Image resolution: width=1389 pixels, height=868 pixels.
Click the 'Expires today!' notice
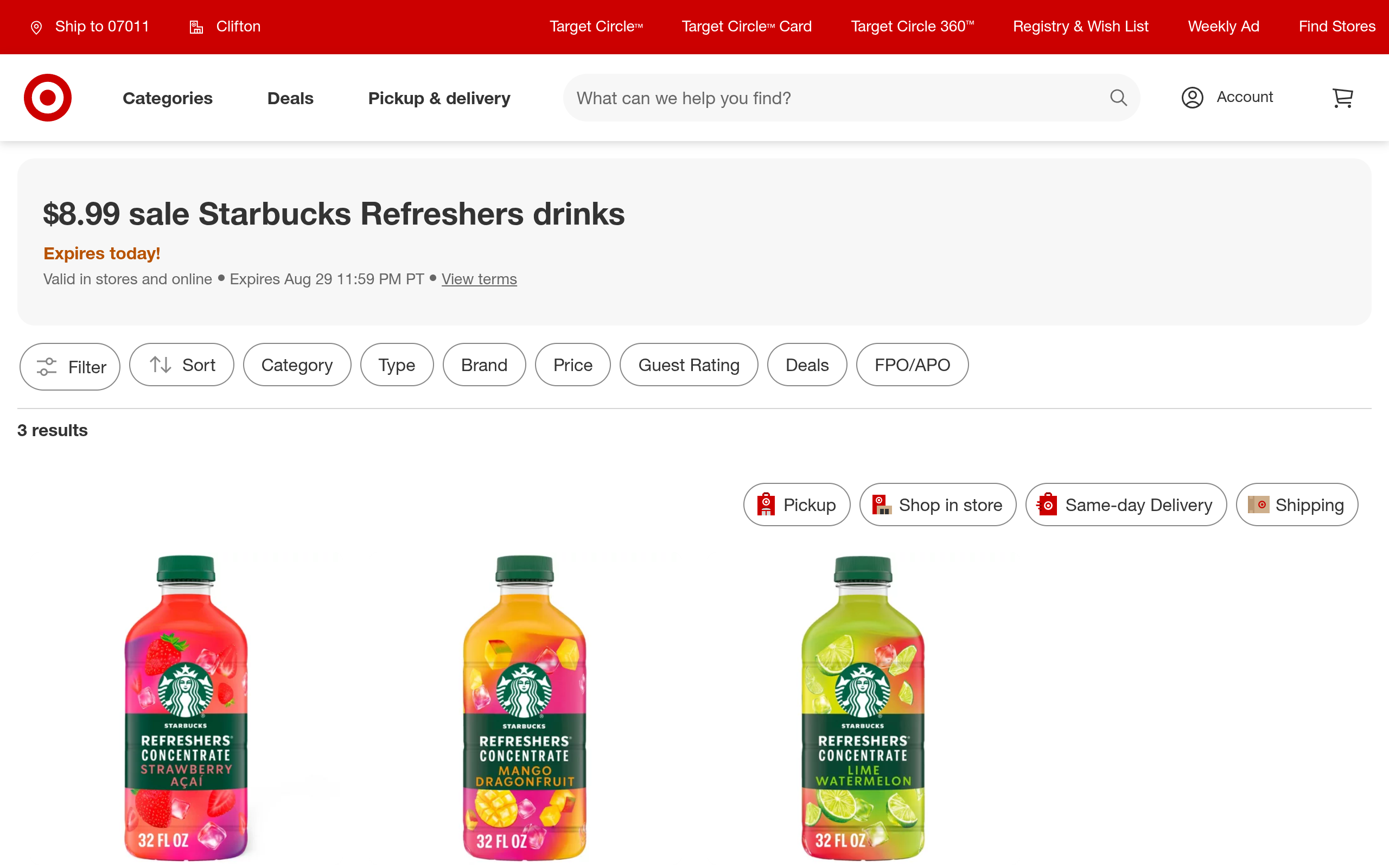tap(101, 253)
